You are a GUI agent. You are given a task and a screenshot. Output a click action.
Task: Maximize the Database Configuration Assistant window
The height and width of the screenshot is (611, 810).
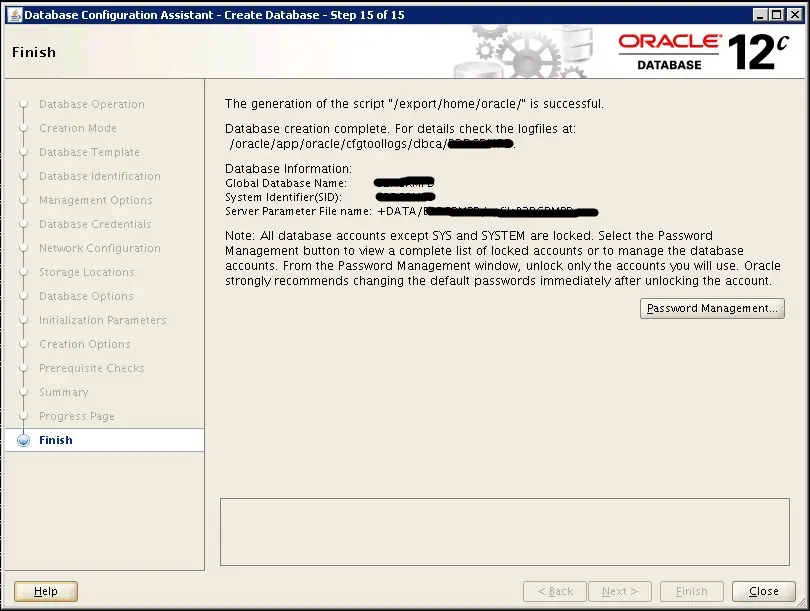click(x=776, y=15)
